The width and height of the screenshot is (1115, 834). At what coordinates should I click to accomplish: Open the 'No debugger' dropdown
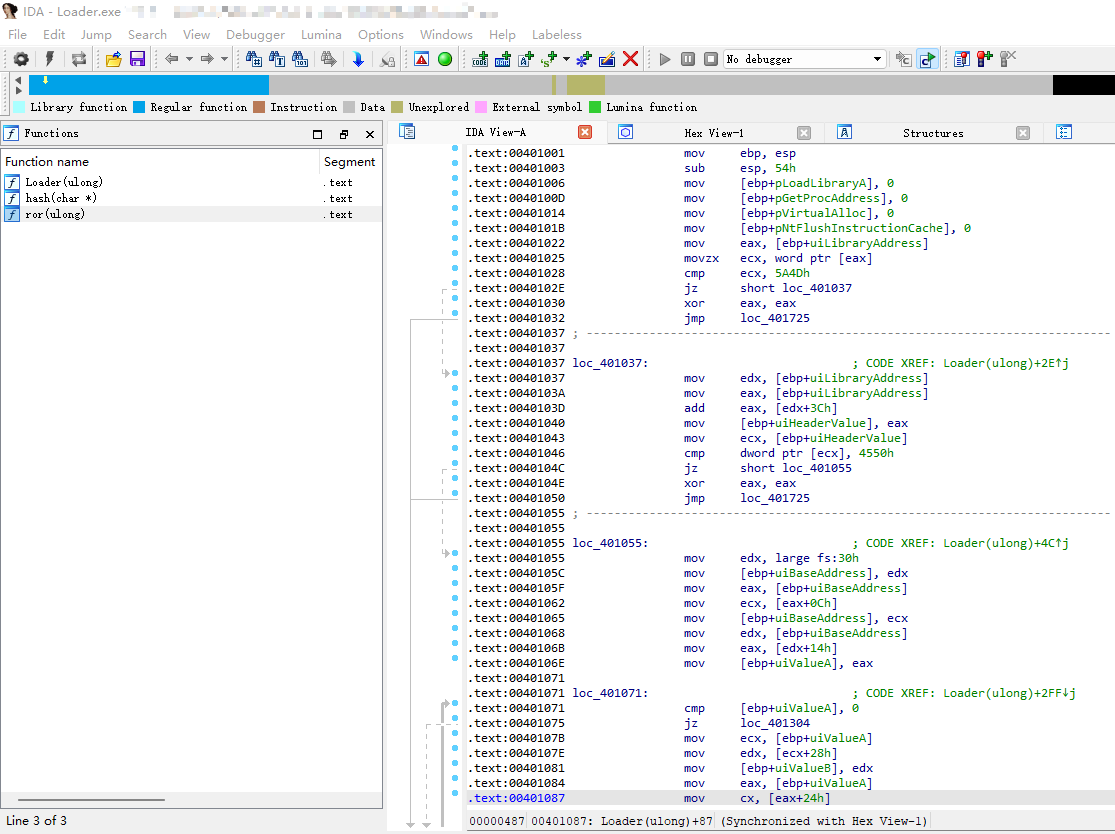click(805, 59)
